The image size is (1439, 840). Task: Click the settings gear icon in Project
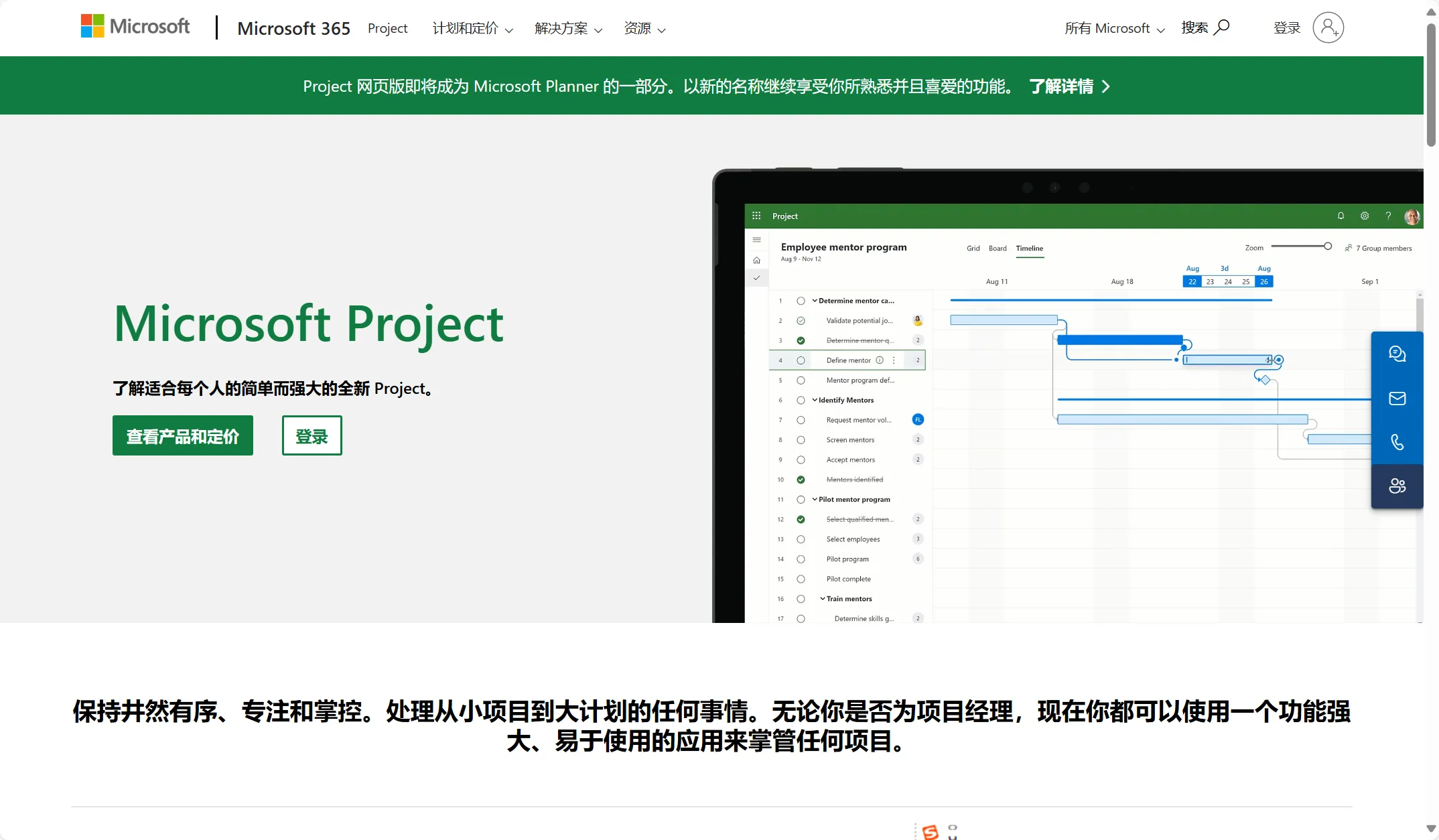tap(1364, 216)
